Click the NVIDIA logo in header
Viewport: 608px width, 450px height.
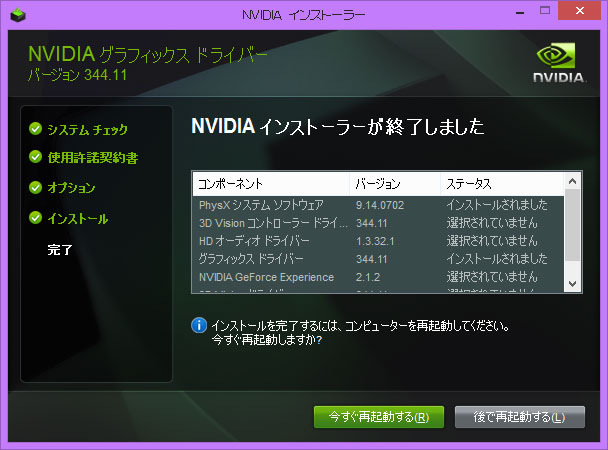point(558,63)
